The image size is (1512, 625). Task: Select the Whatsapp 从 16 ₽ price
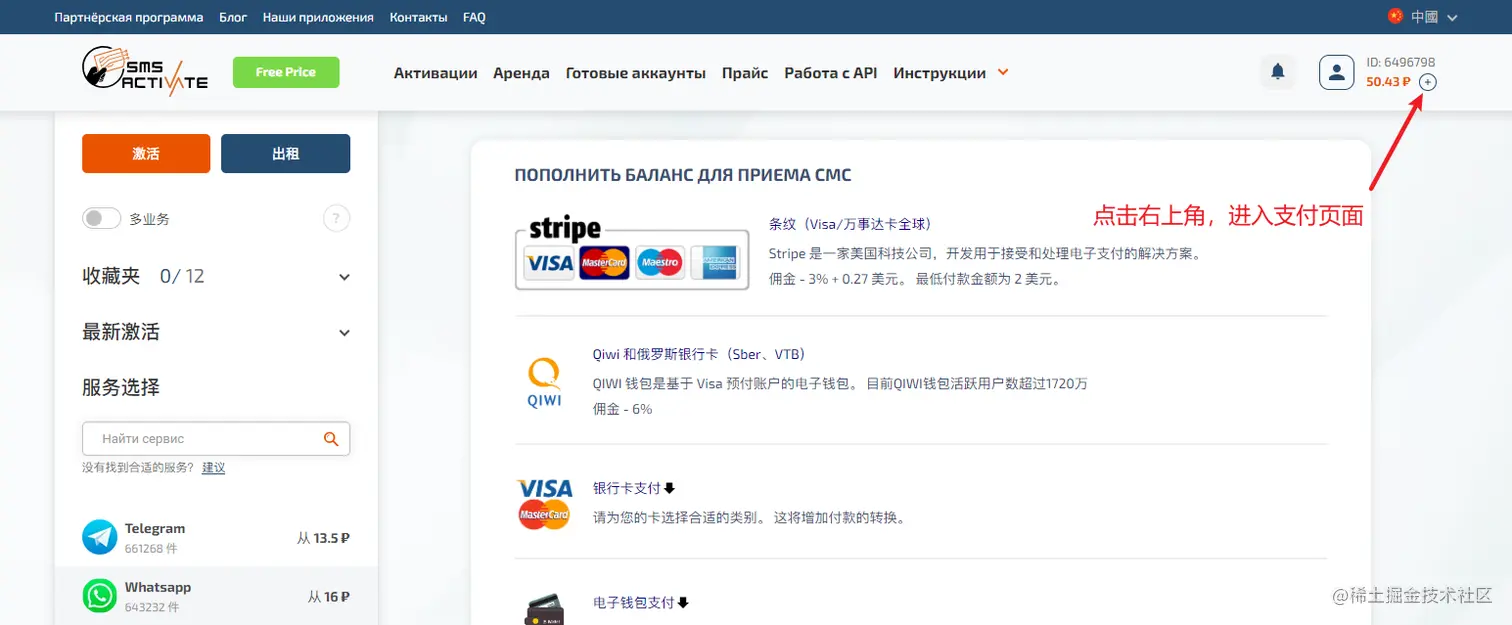tap(329, 597)
